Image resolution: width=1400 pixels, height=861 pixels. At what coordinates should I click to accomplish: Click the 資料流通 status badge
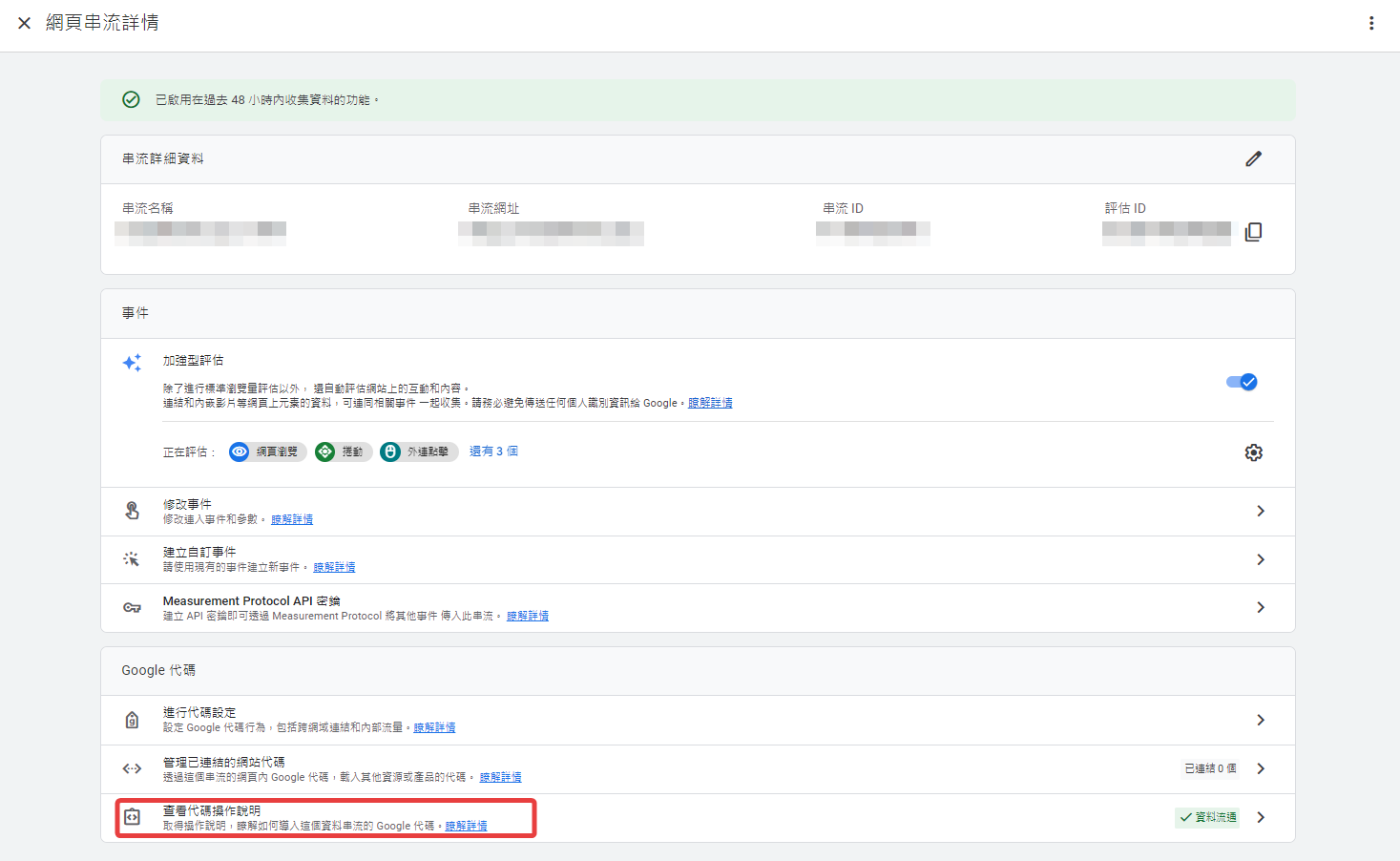1207,817
